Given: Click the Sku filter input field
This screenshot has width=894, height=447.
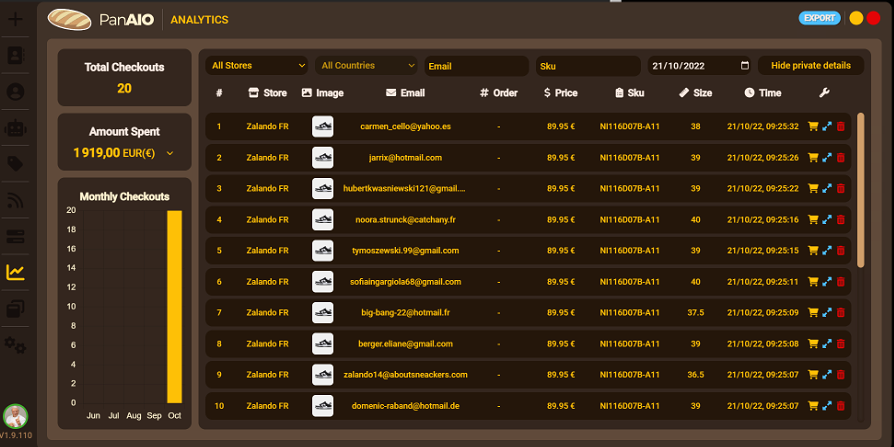Looking at the screenshot, I should coord(588,66).
